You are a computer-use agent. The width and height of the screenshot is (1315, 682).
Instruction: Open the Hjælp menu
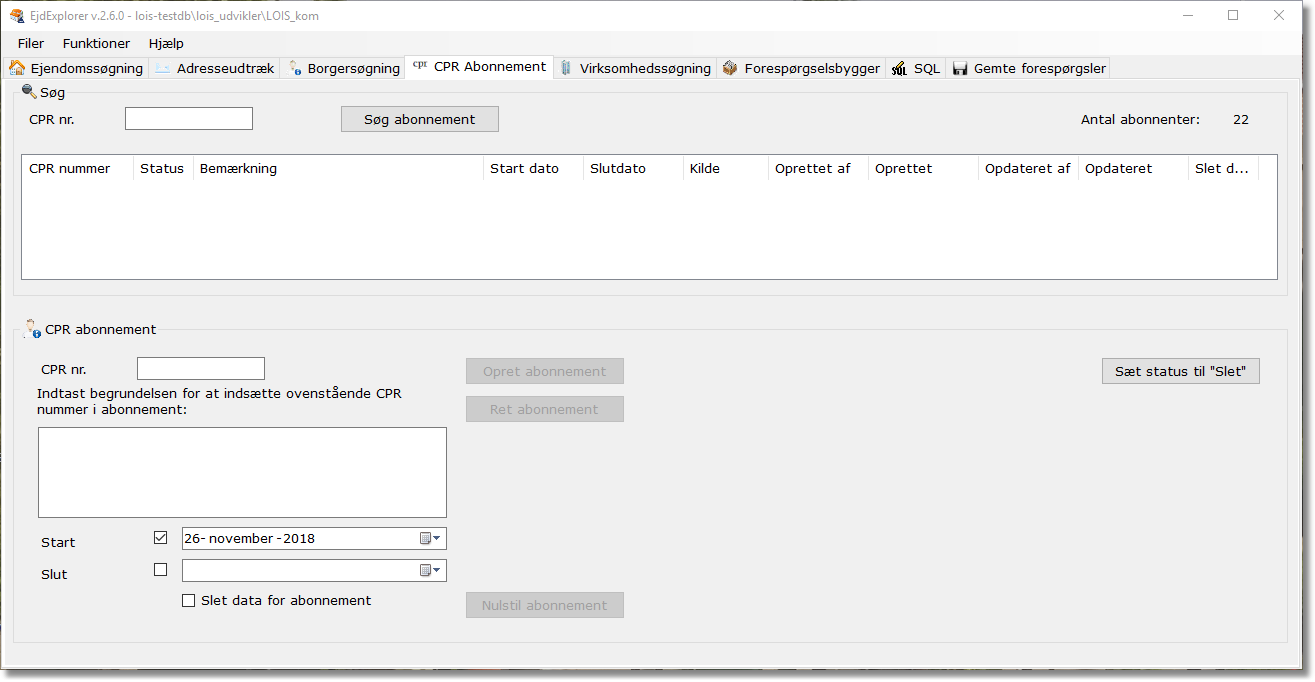(x=166, y=43)
